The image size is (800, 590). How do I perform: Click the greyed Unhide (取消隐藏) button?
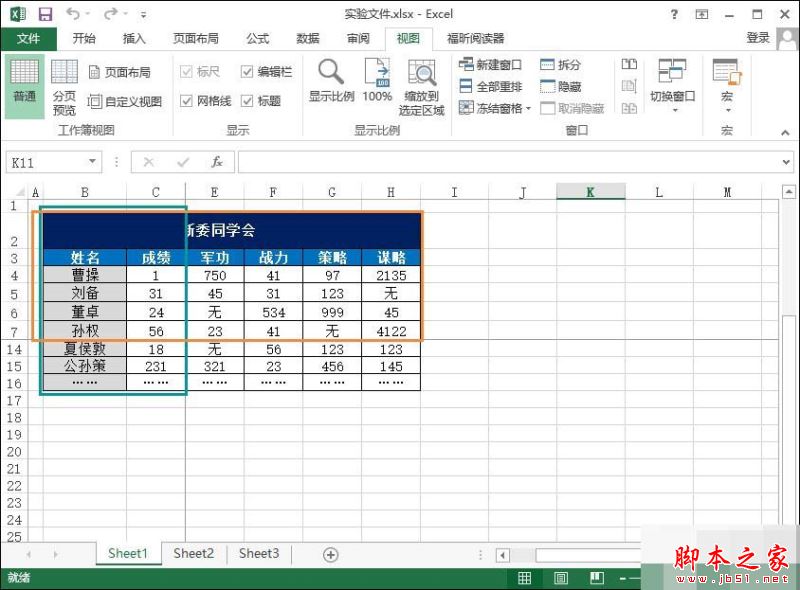coord(572,108)
